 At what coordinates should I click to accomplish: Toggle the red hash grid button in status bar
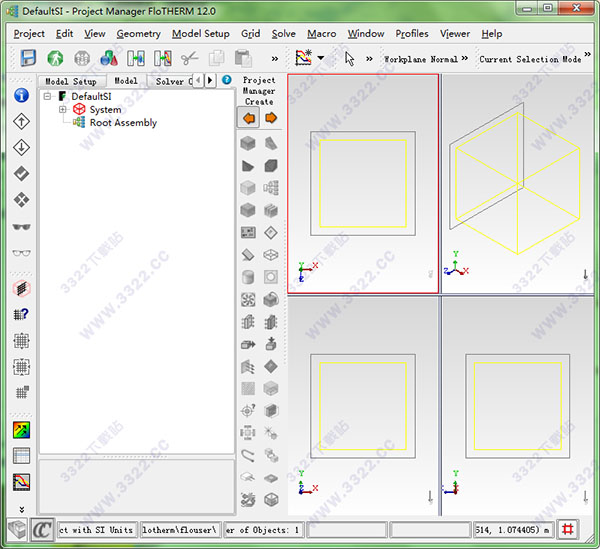click(x=568, y=530)
